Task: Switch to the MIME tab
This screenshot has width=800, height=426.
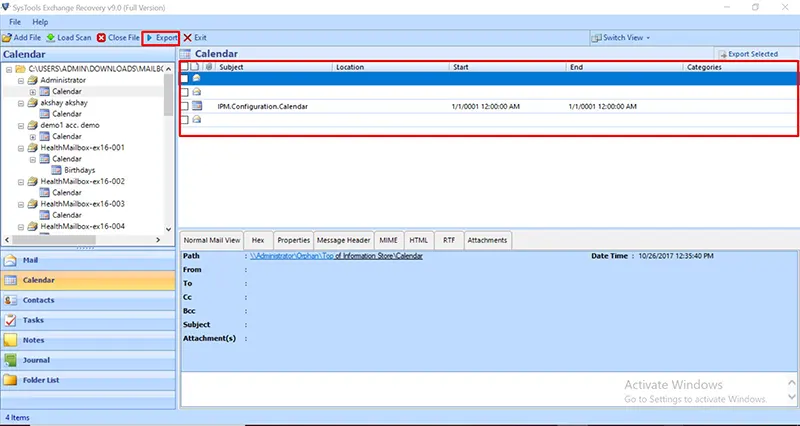Action: (x=388, y=240)
